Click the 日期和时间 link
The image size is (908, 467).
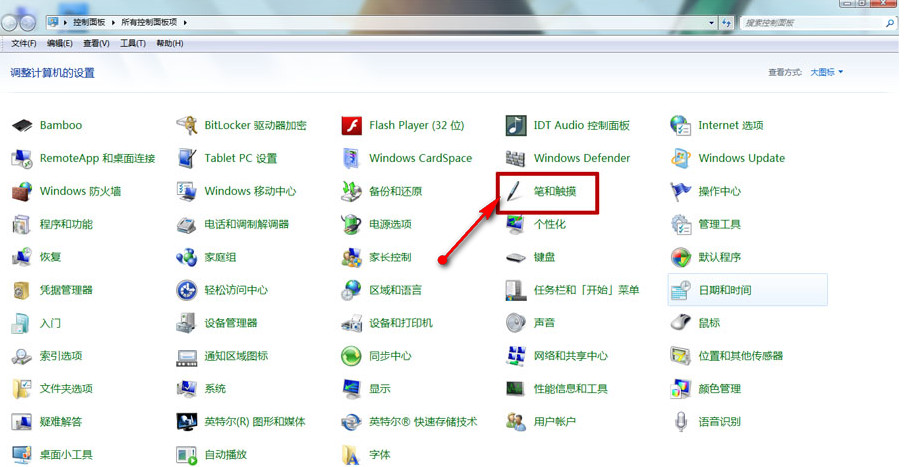(725, 290)
